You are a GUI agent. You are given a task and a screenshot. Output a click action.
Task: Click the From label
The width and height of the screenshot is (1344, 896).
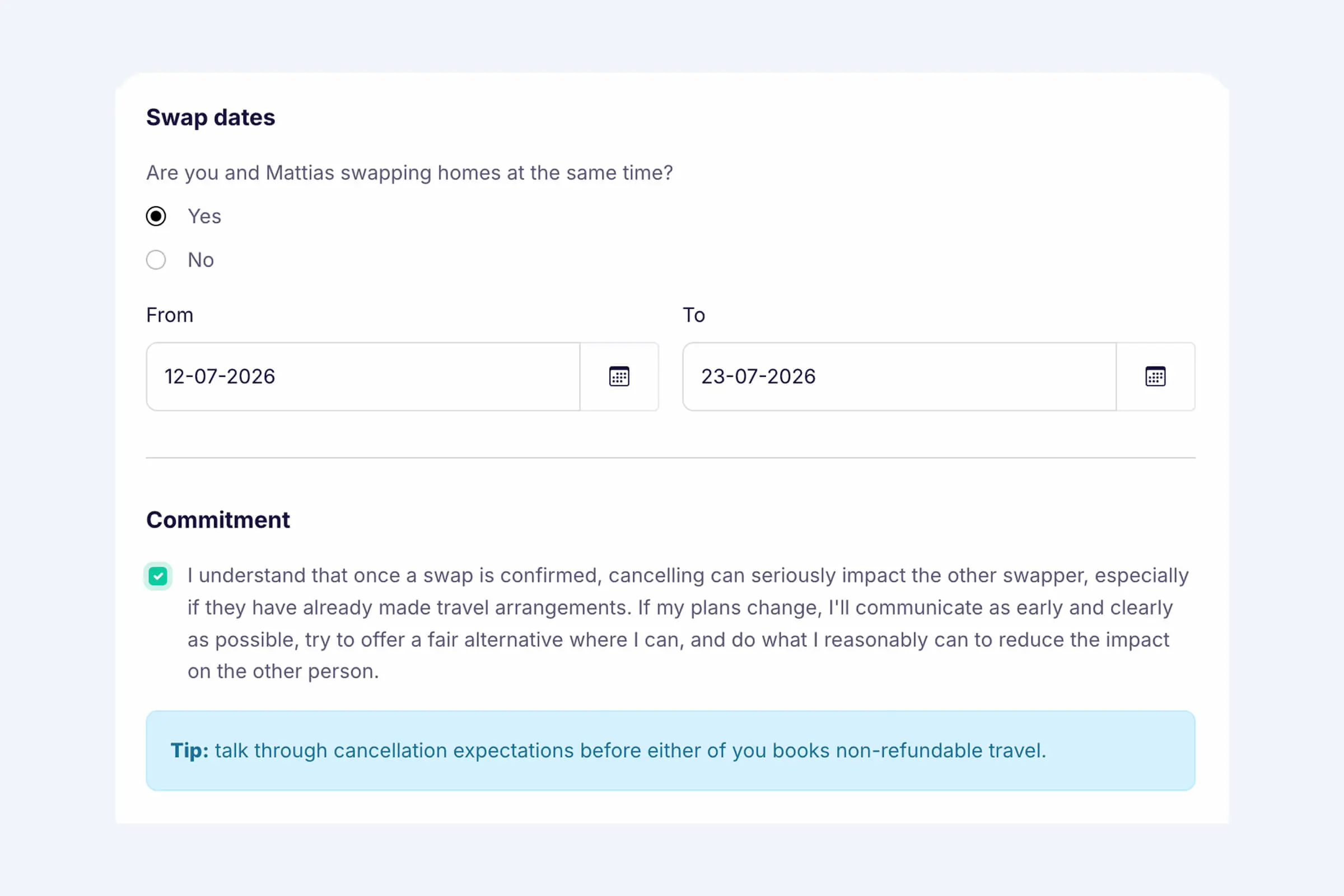point(170,315)
